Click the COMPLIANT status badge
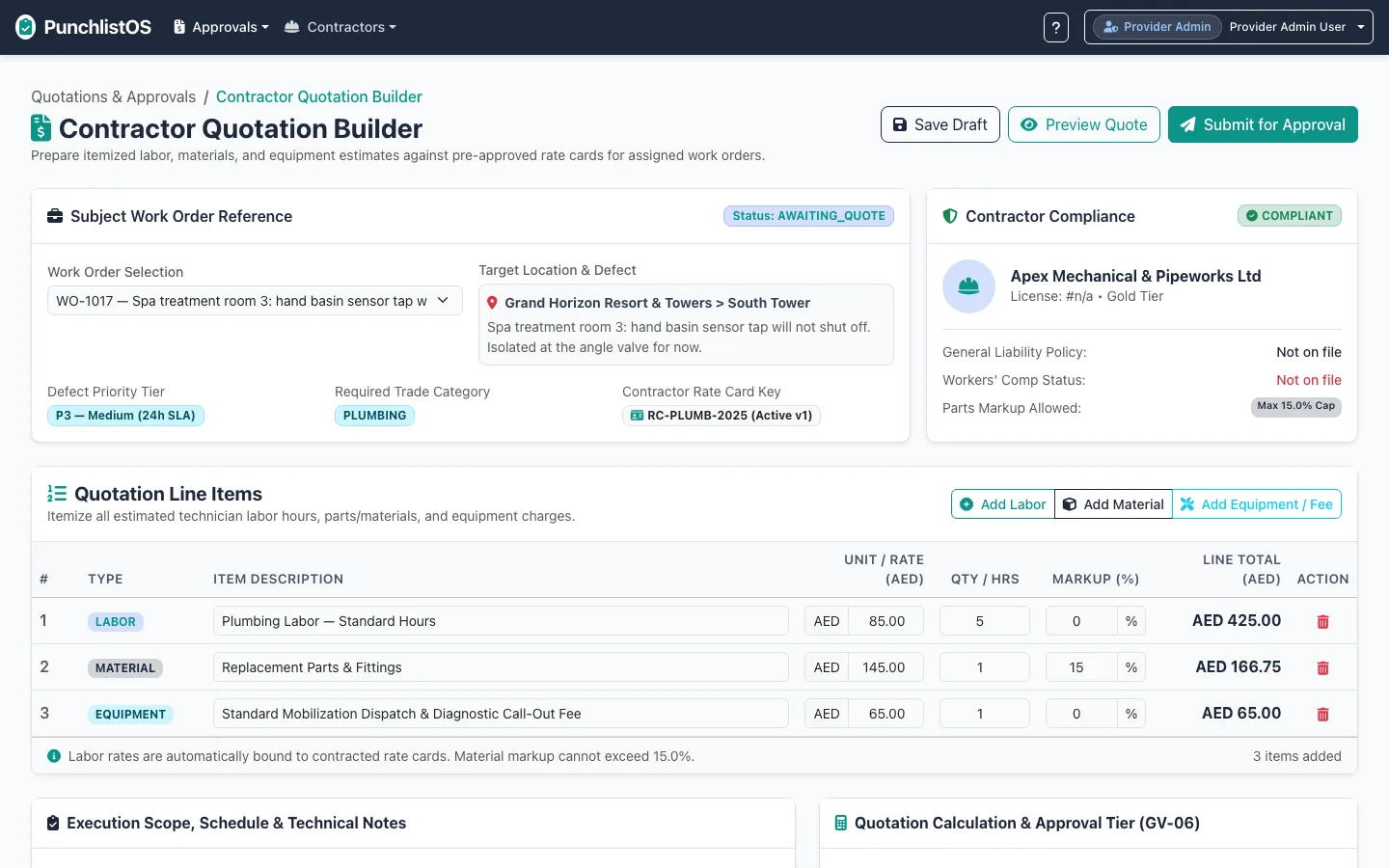 1290,216
